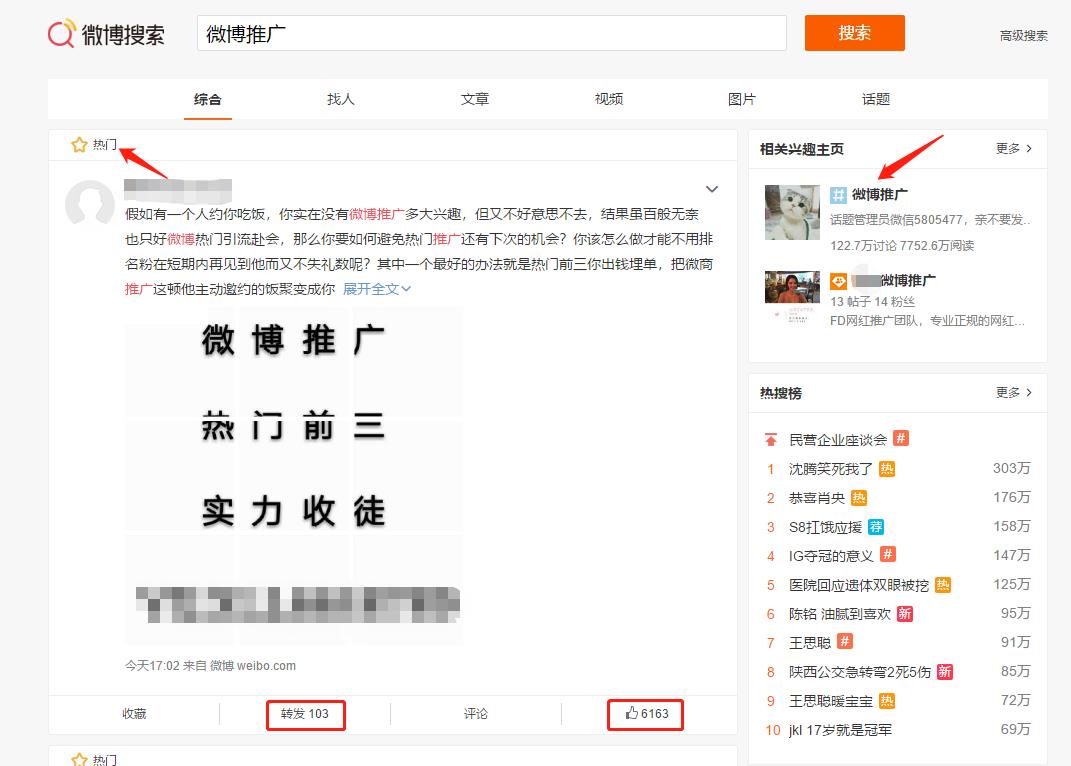The height and width of the screenshot is (766, 1071).
Task: Click 转发 103 to repost
Action: pos(306,713)
